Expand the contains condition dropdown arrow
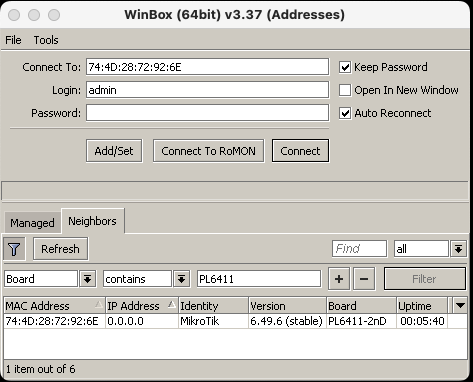Screen dimensions: 473x382 (181, 279)
